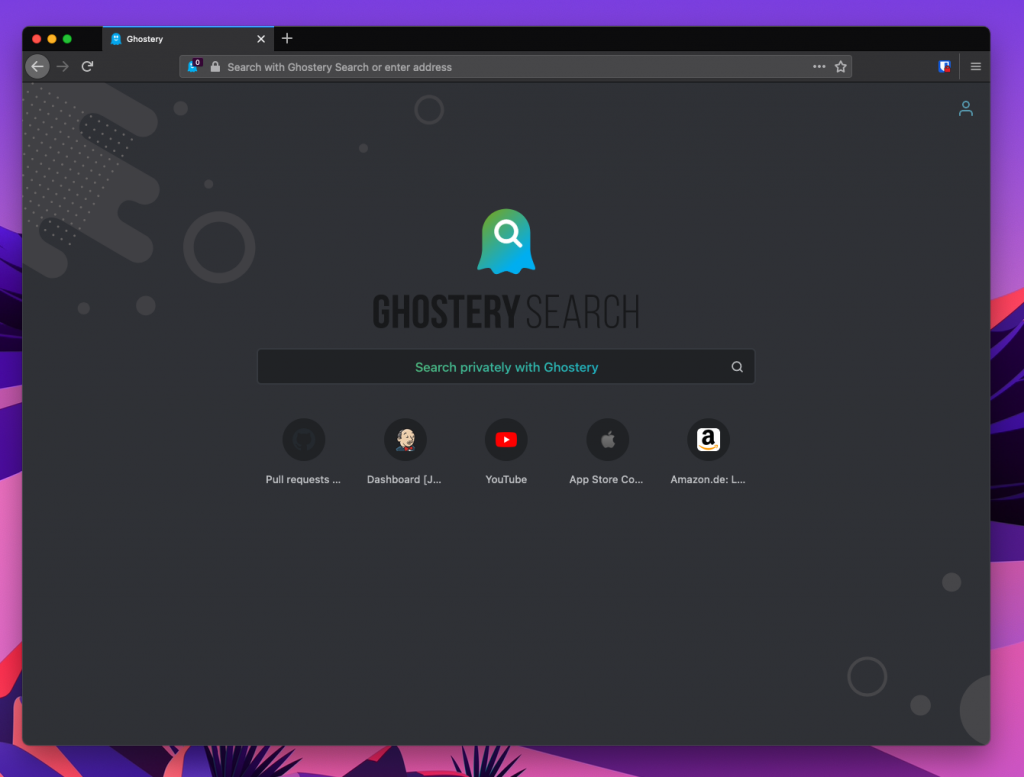This screenshot has height=777, width=1024.
Task: Open the shield extension icon in the toolbar
Action: click(x=944, y=67)
